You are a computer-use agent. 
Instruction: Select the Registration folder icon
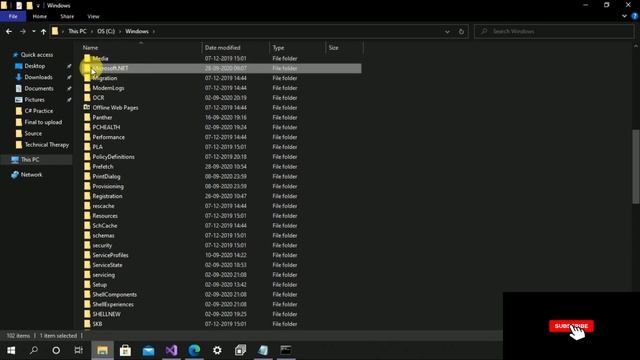[x=87, y=196]
